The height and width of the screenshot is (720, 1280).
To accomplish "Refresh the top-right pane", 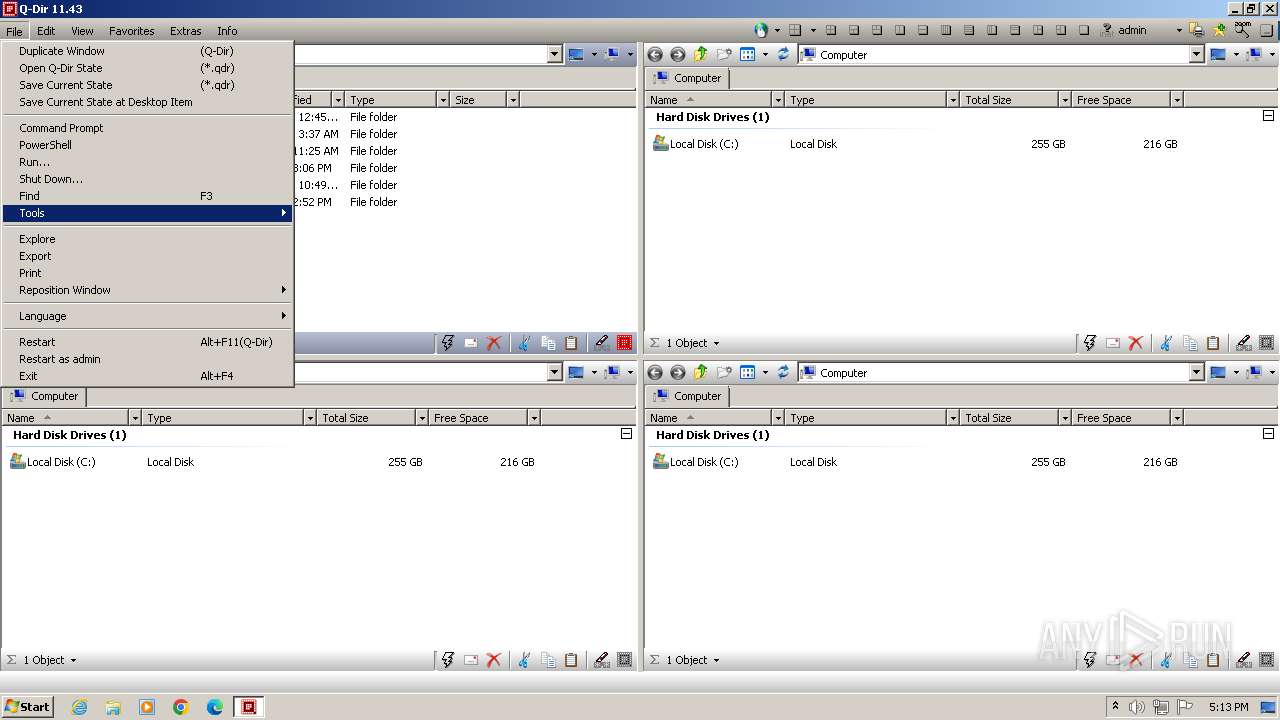I will (783, 55).
